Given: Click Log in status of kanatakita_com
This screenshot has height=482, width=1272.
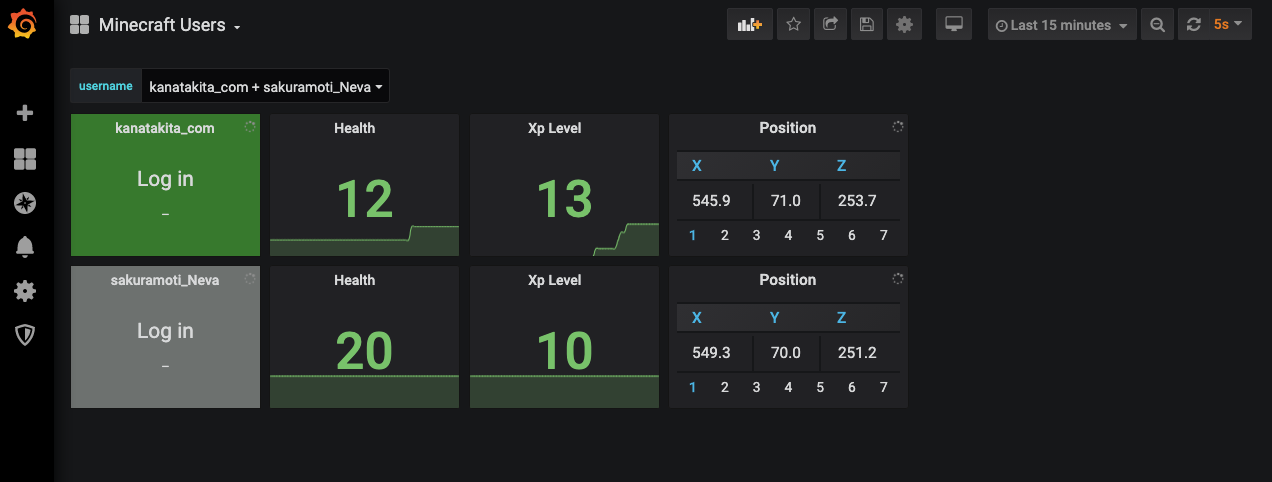Looking at the screenshot, I should coord(165,179).
